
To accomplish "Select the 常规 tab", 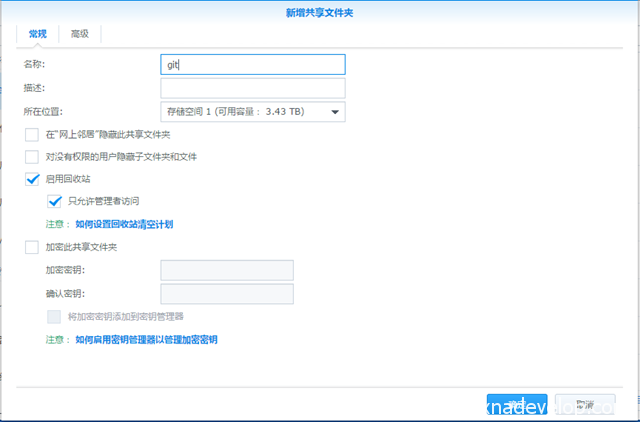I will [37, 34].
